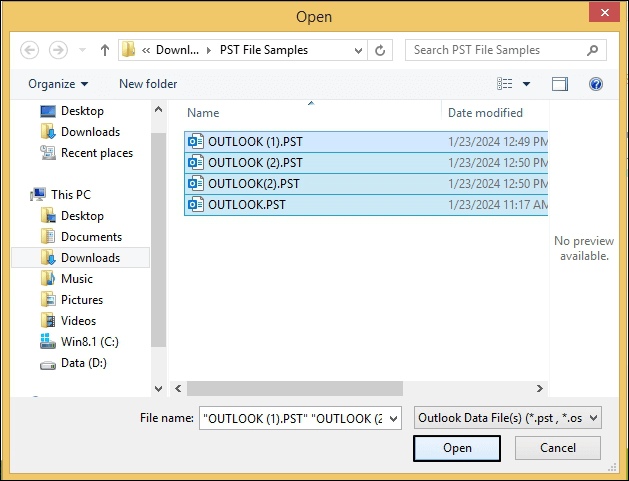The image size is (629, 481).
Task: Click date 1/23/2024 12:49 PM
Action: tap(498, 142)
